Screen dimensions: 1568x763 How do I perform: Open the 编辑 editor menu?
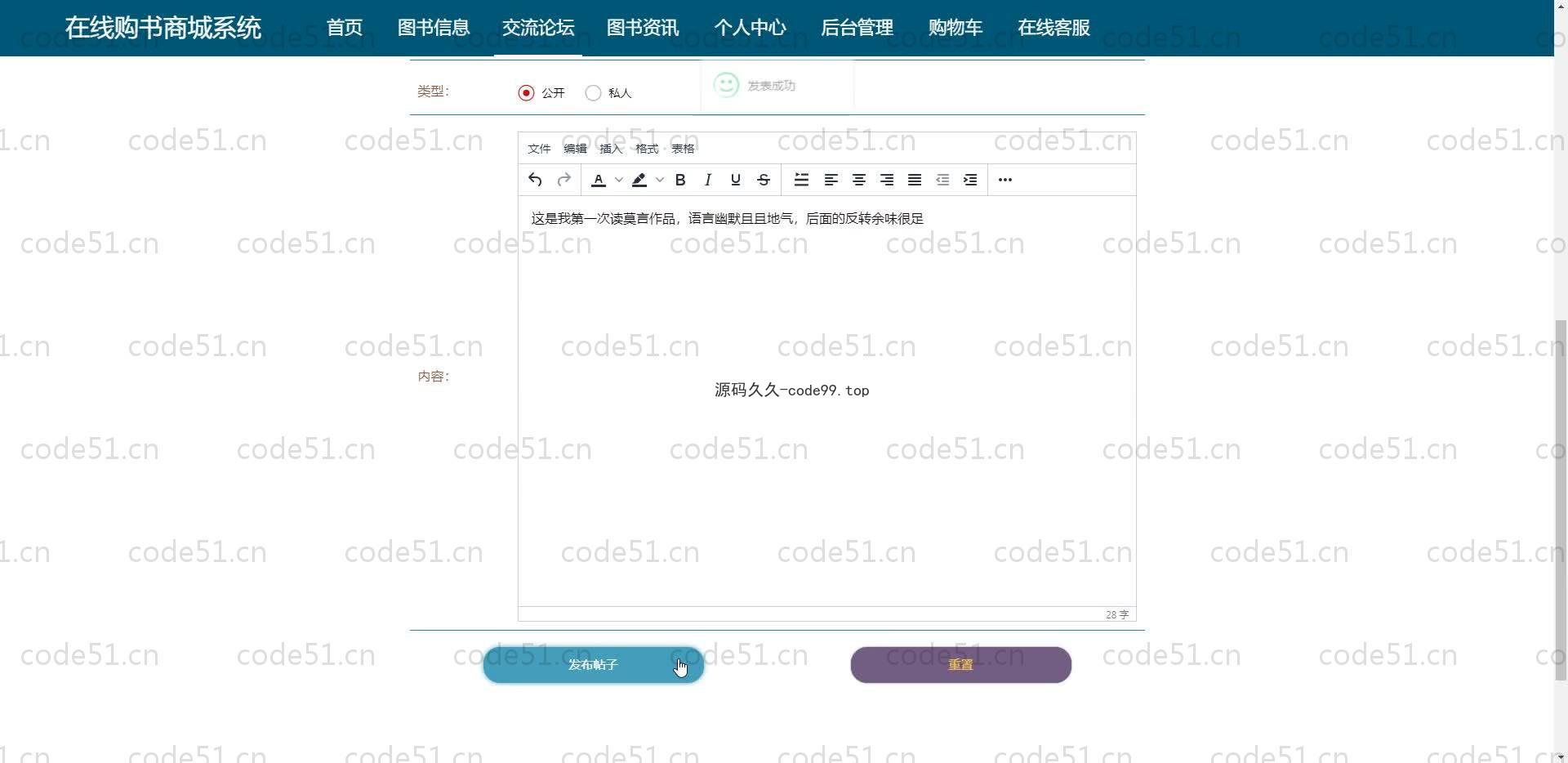tap(575, 149)
